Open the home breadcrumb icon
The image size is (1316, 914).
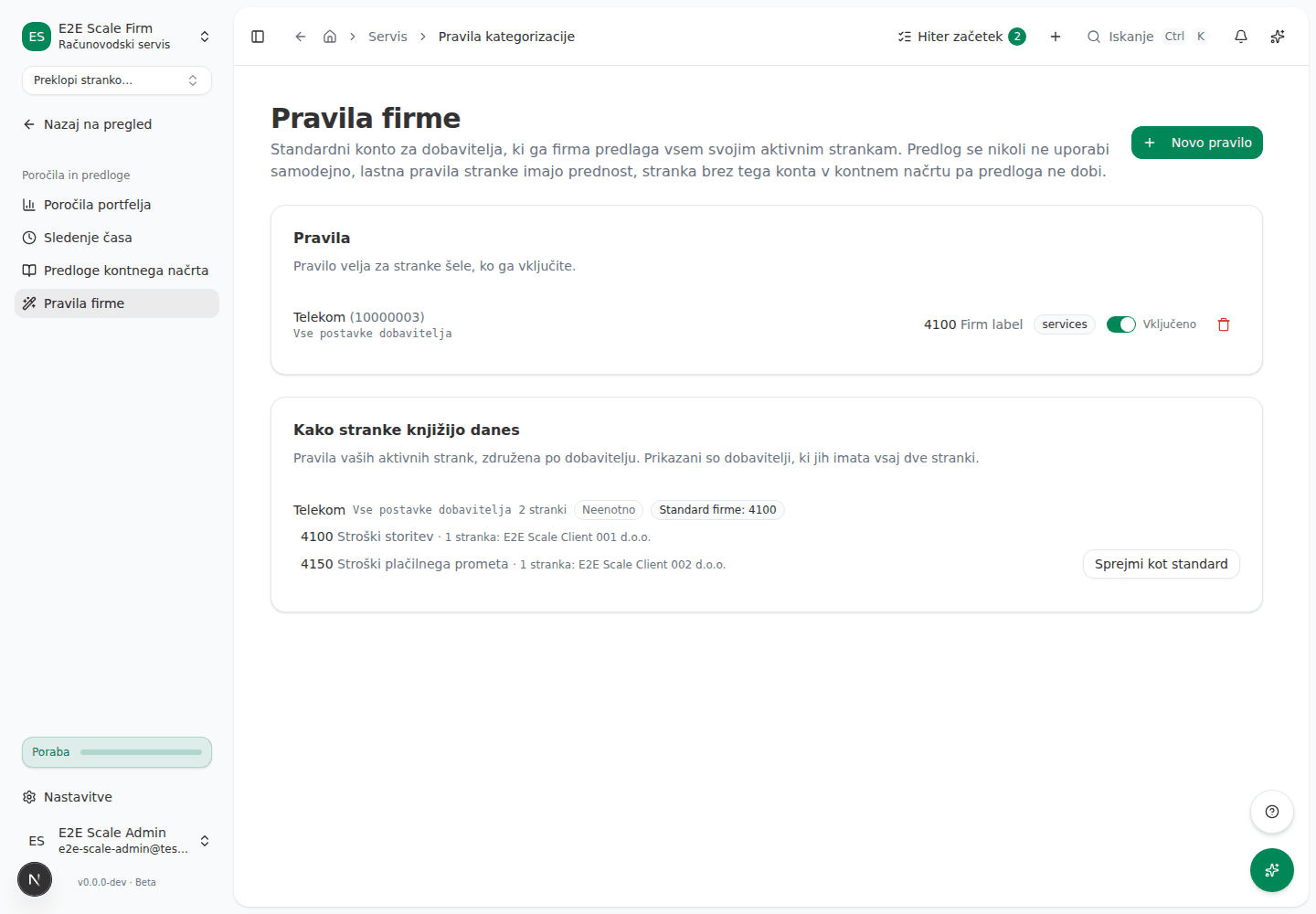[330, 37]
